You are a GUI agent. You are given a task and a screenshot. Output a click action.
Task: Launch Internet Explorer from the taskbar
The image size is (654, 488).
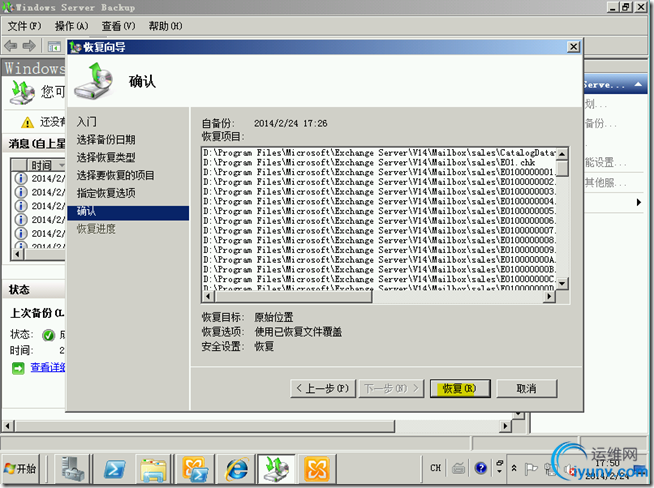pos(236,469)
